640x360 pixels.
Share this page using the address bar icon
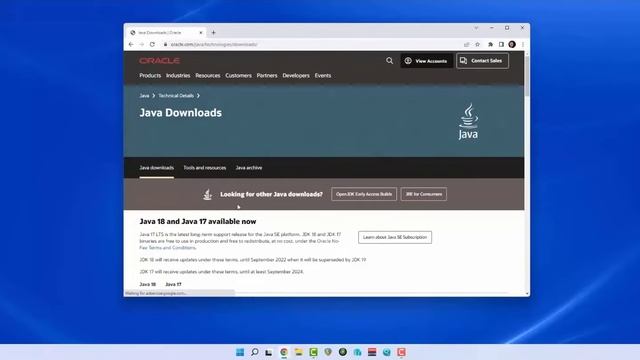[467, 44]
